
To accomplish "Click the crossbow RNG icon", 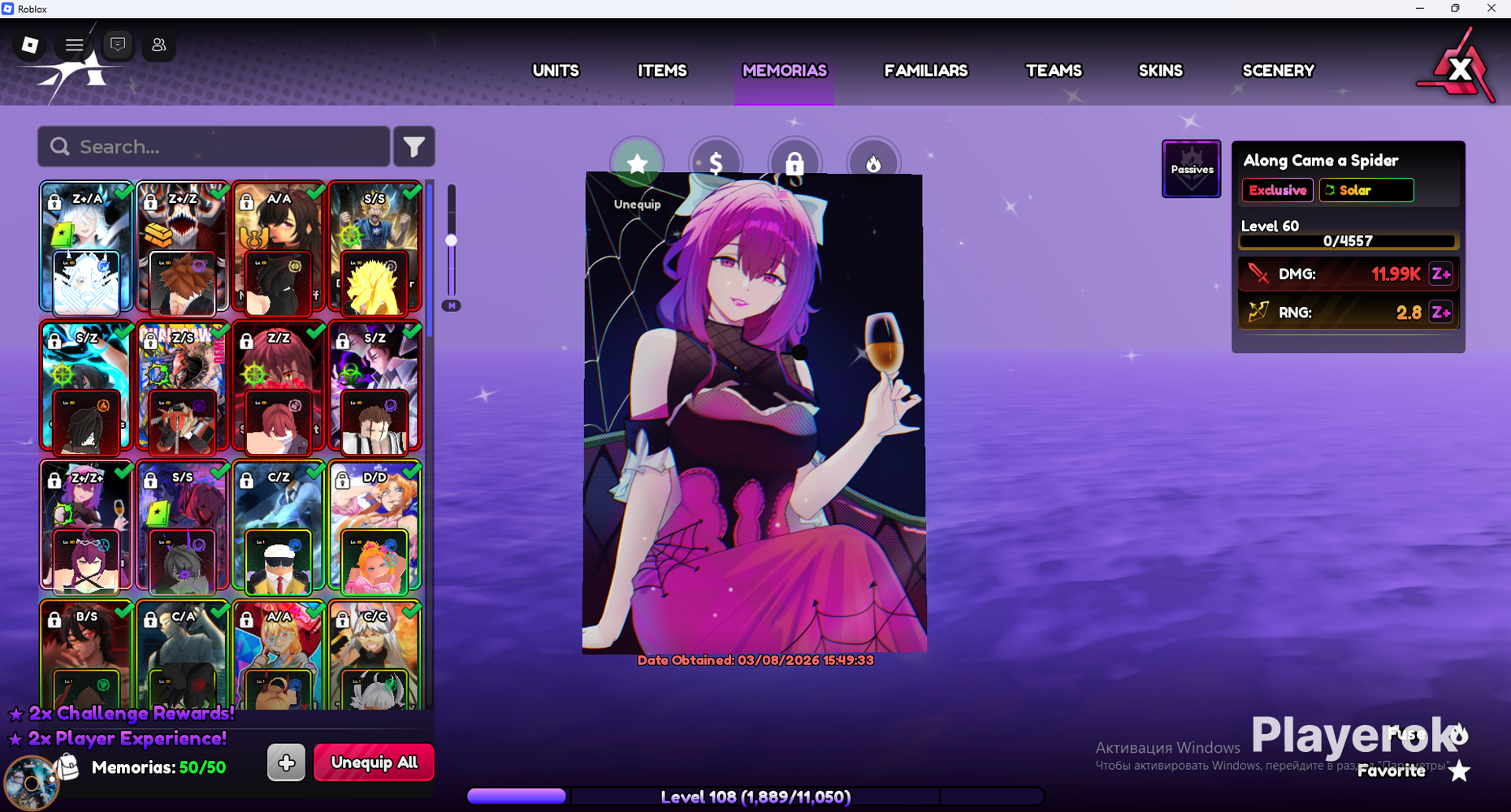I will click(1258, 312).
